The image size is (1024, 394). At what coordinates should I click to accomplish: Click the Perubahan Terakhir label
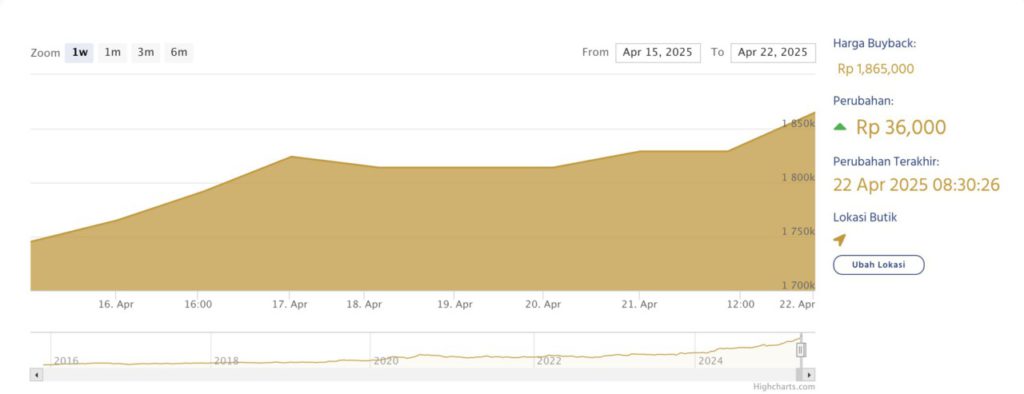point(886,161)
